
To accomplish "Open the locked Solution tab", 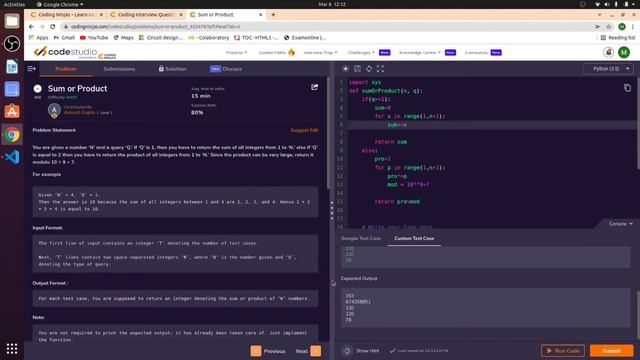I will tap(173, 69).
